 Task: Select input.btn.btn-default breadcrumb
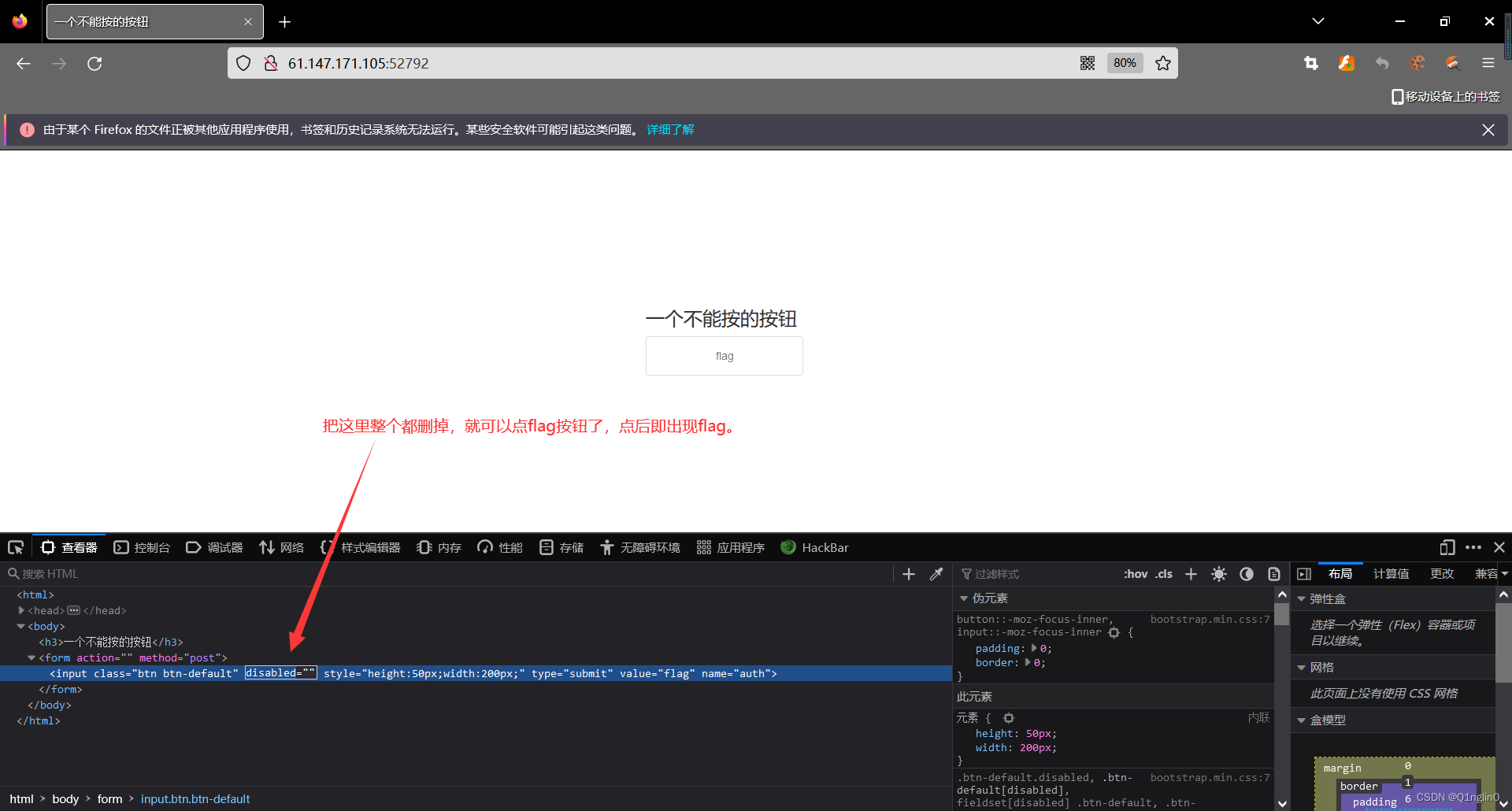point(195,799)
